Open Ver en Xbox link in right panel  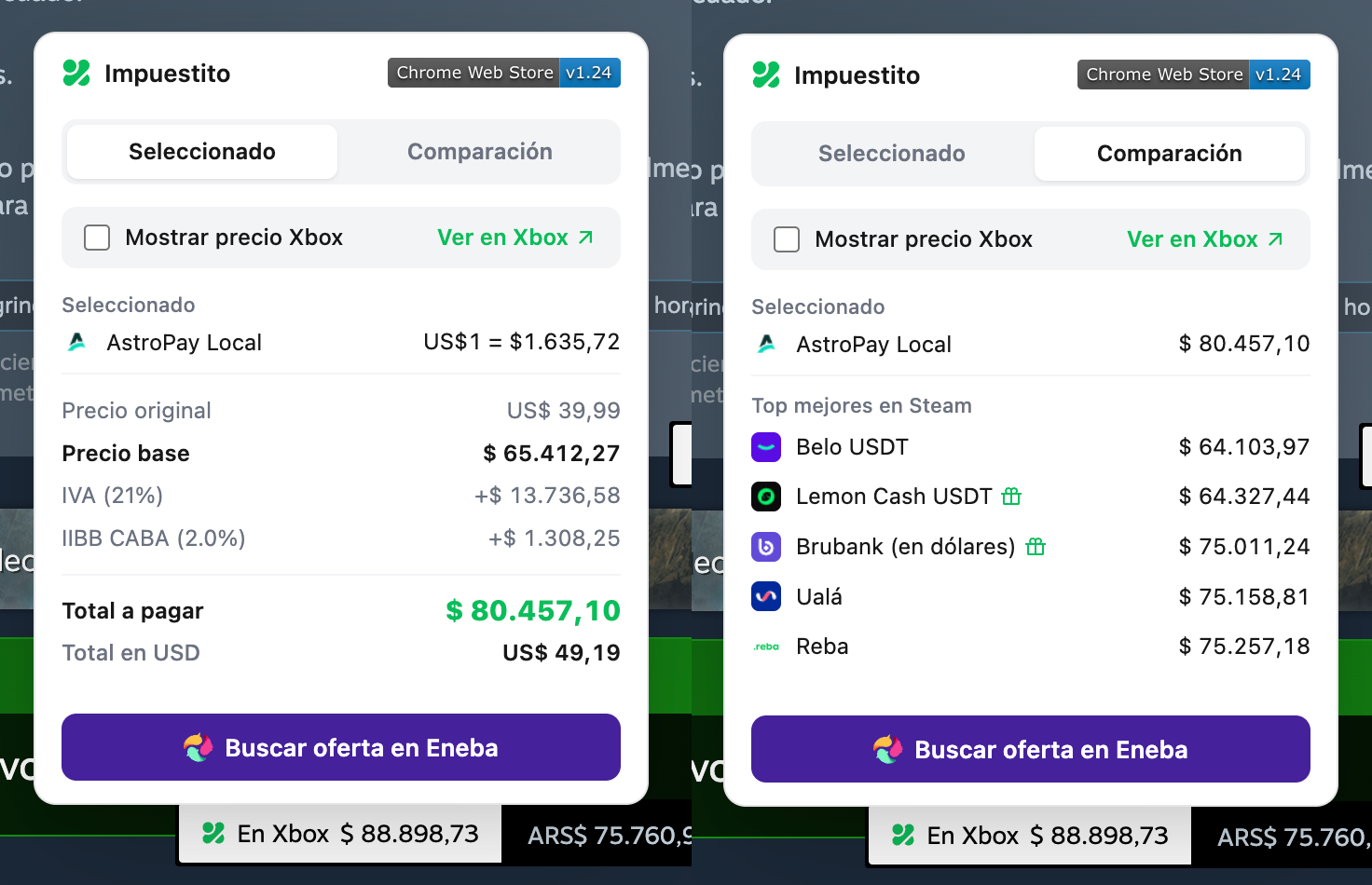[1205, 239]
